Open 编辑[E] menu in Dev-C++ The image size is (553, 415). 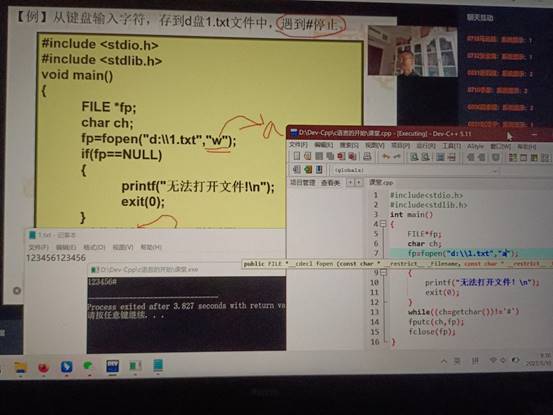point(323,145)
